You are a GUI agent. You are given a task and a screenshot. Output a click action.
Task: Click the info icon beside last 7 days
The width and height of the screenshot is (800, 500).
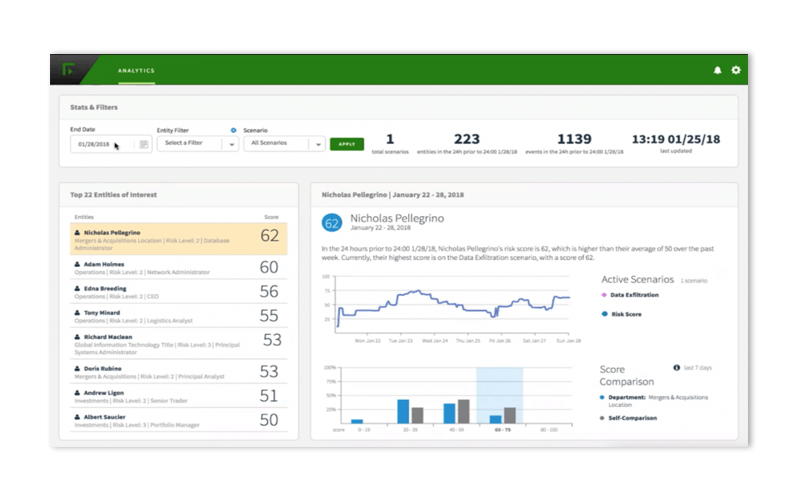[677, 367]
